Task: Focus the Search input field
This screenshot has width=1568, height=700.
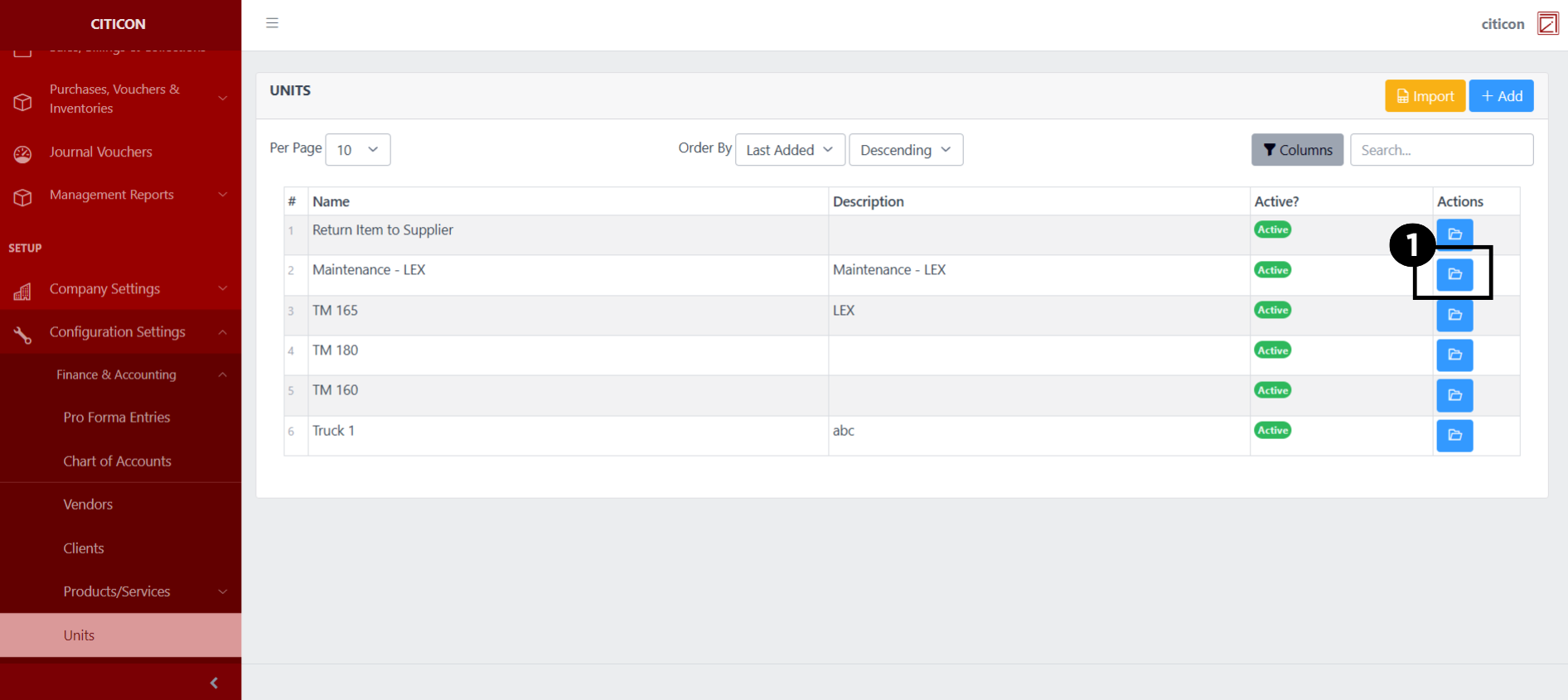Action: tap(1440, 150)
